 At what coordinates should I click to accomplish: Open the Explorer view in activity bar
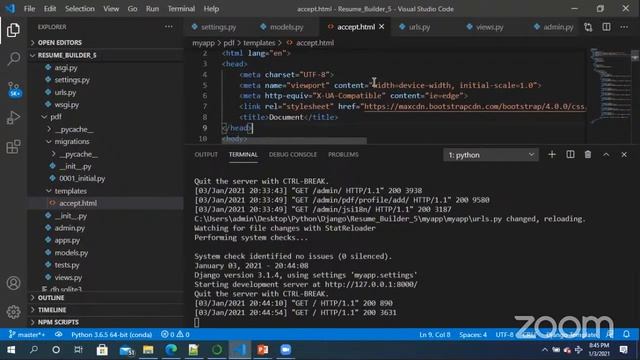(x=13, y=30)
